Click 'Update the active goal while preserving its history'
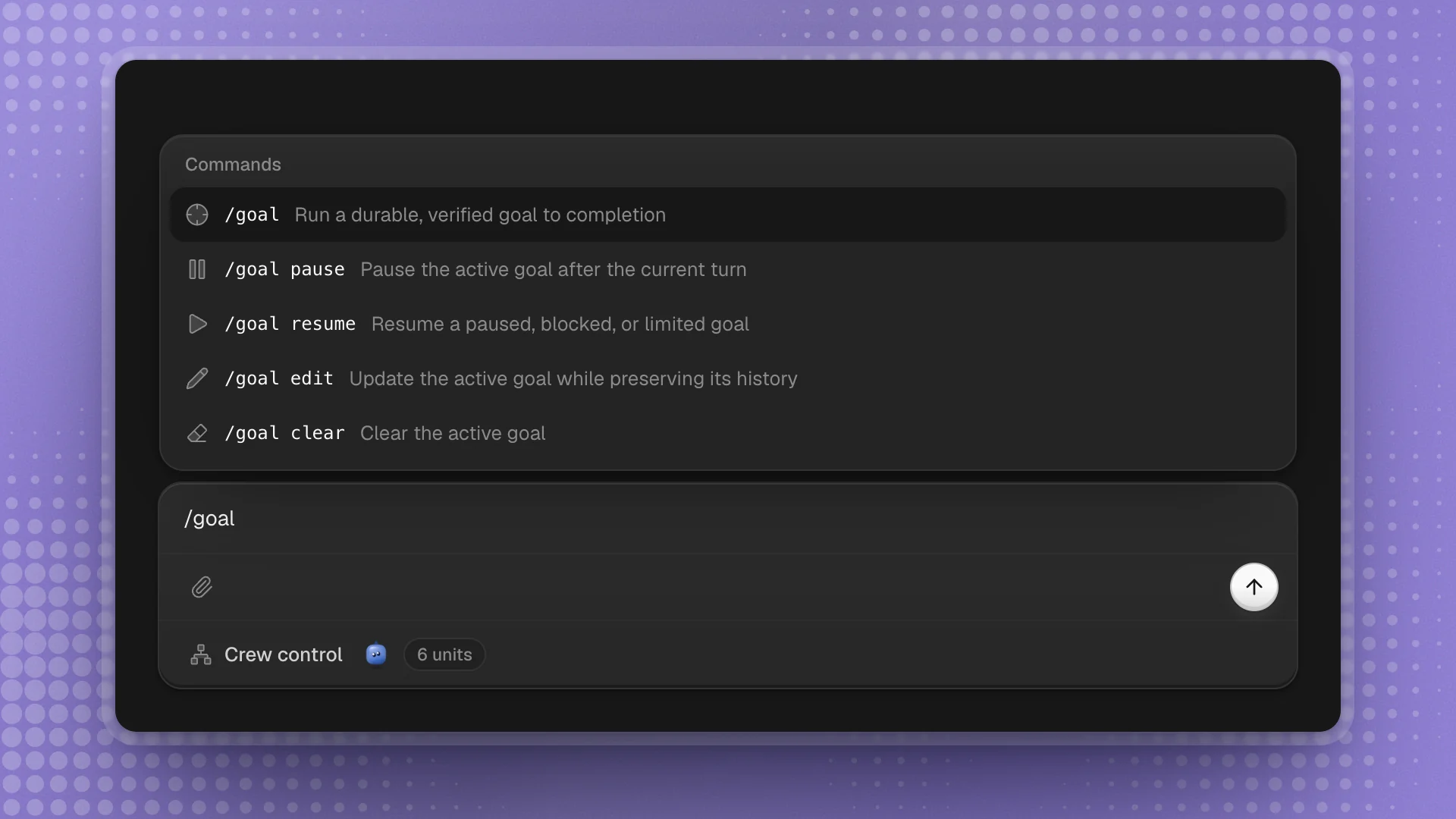The width and height of the screenshot is (1456, 819). pyautogui.click(x=573, y=378)
